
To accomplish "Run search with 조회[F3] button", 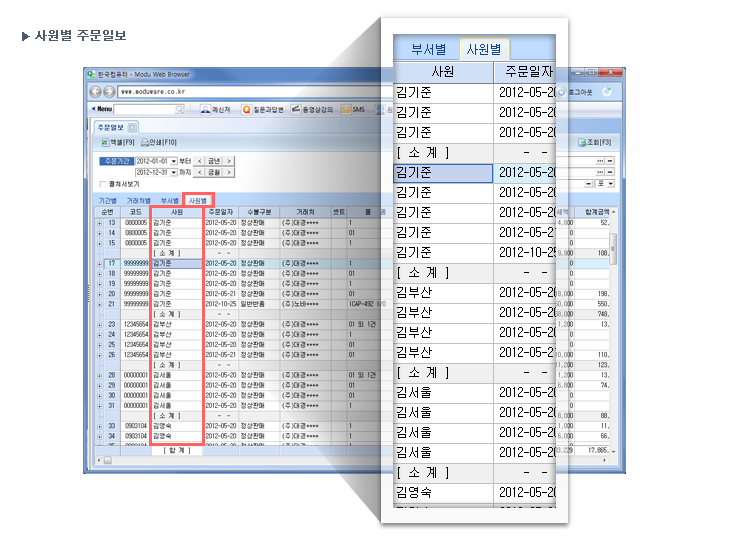I will 594,143.
